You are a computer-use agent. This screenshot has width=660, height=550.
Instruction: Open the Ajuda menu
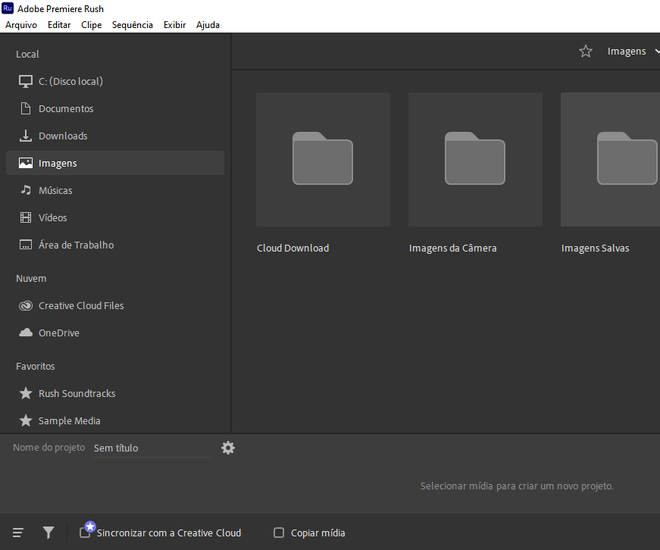(208, 25)
